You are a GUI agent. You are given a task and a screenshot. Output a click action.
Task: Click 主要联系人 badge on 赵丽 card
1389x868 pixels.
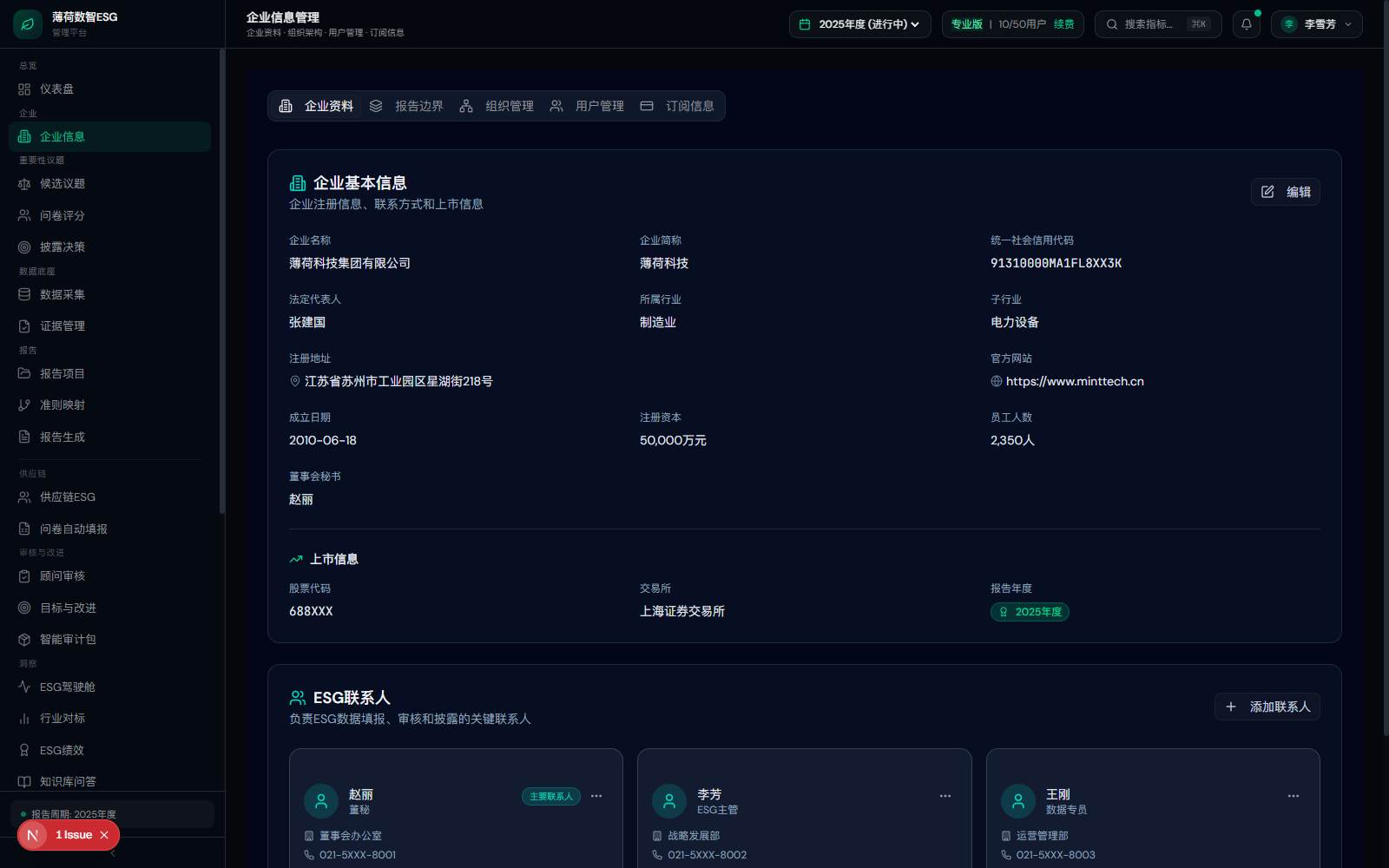coord(551,796)
